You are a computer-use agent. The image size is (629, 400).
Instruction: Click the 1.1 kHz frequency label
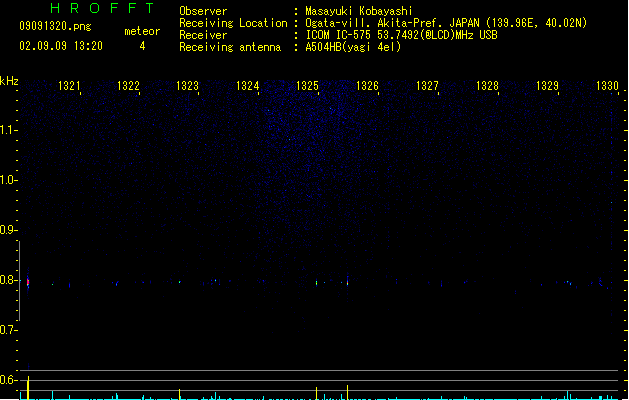point(7,130)
